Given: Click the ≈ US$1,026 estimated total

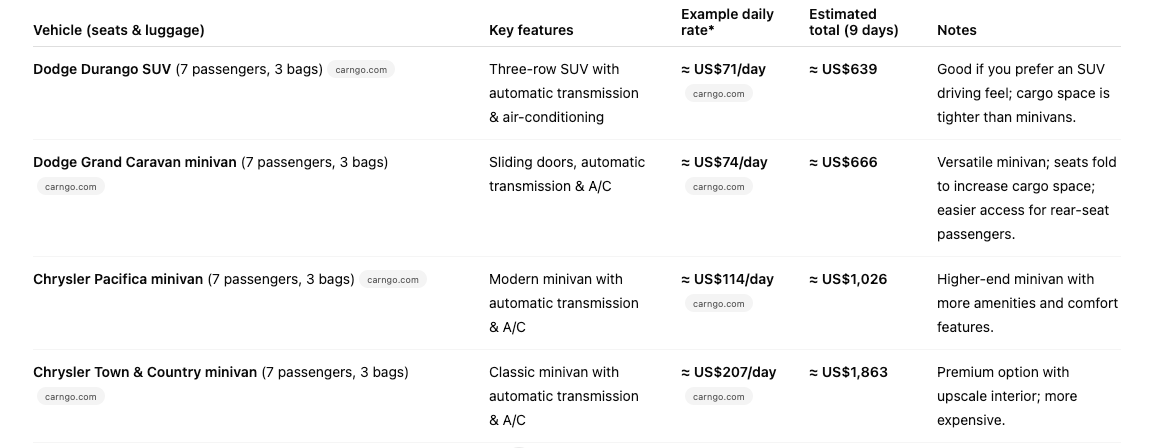Looking at the screenshot, I should click(848, 279).
